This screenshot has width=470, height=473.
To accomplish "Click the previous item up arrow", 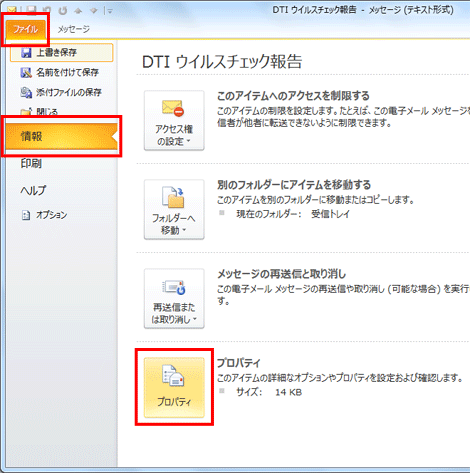I will pyautogui.click(x=78, y=11).
